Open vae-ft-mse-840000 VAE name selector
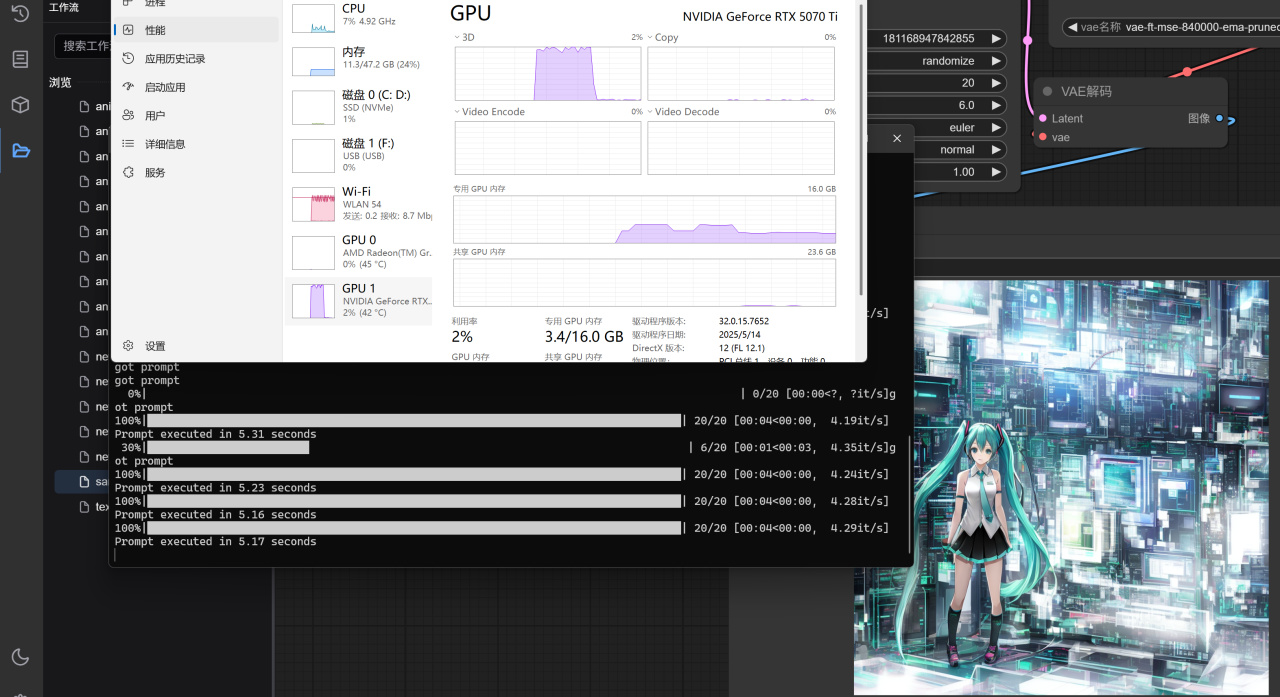Screen dimensions: 1280x697 click(x=1170, y=27)
